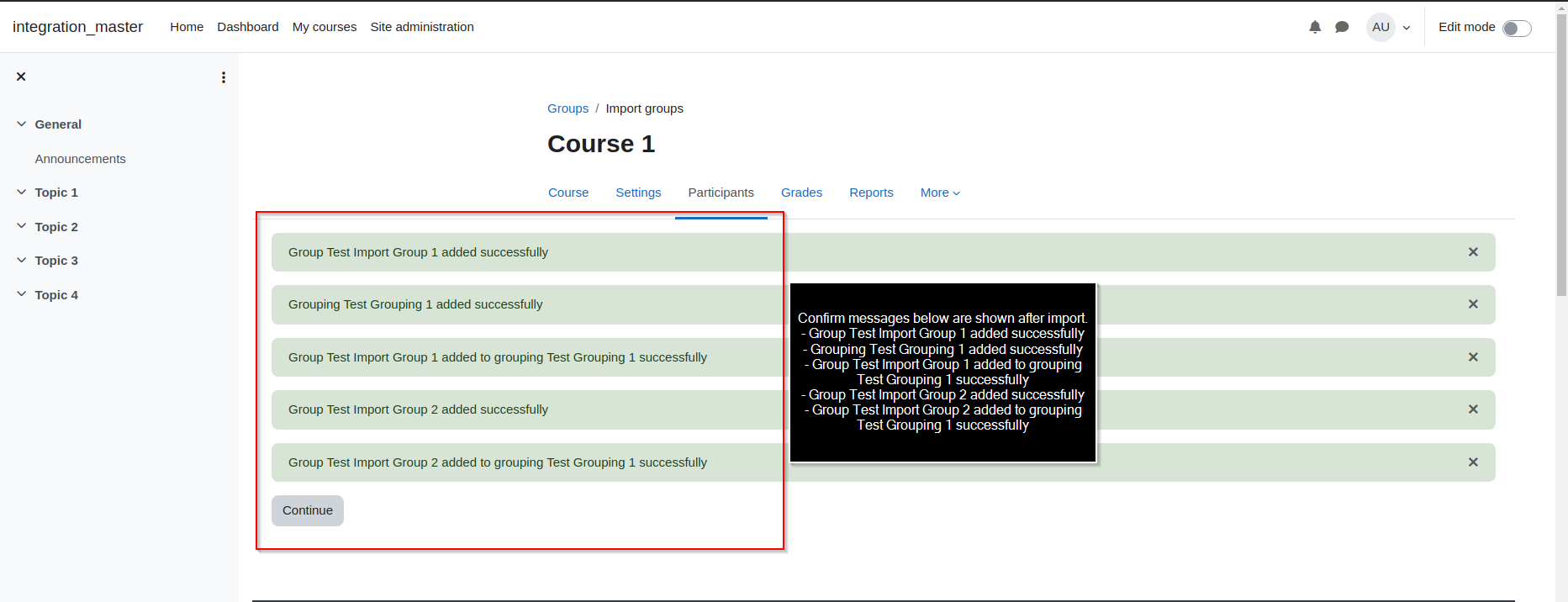Click the Continue button

point(308,510)
